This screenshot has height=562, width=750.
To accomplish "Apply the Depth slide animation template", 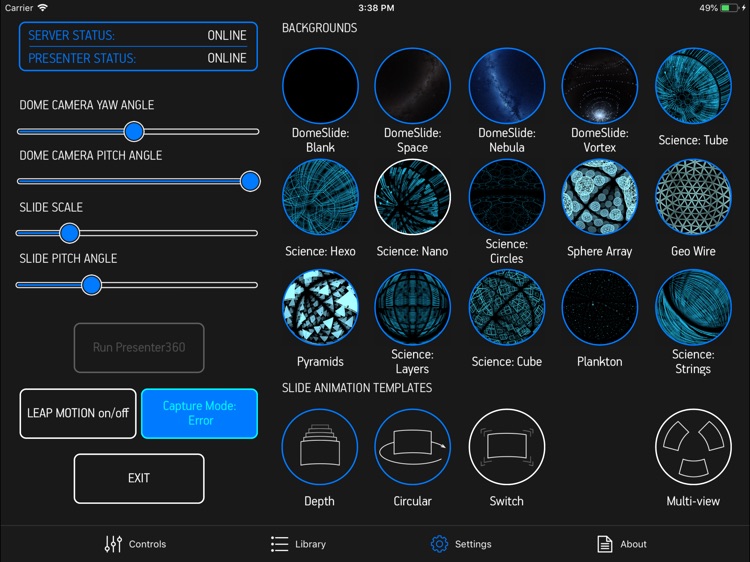I will pyautogui.click(x=320, y=447).
